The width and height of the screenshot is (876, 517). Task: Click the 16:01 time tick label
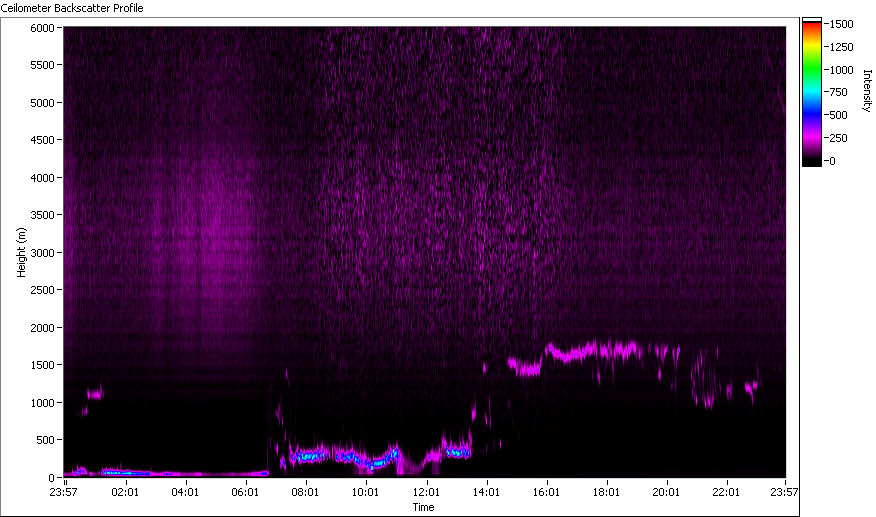(546, 492)
